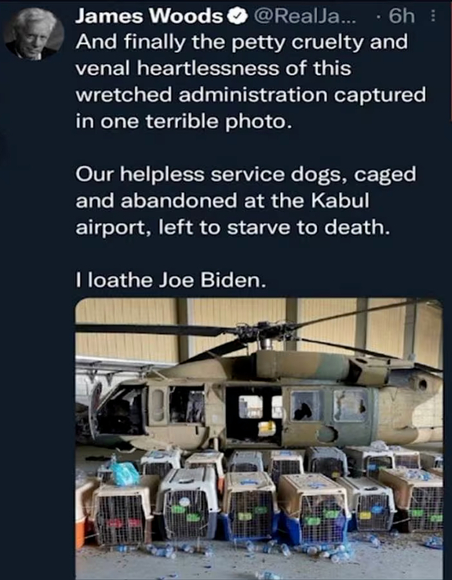
Task: Open the @RealJa... handle link
Action: (303, 16)
